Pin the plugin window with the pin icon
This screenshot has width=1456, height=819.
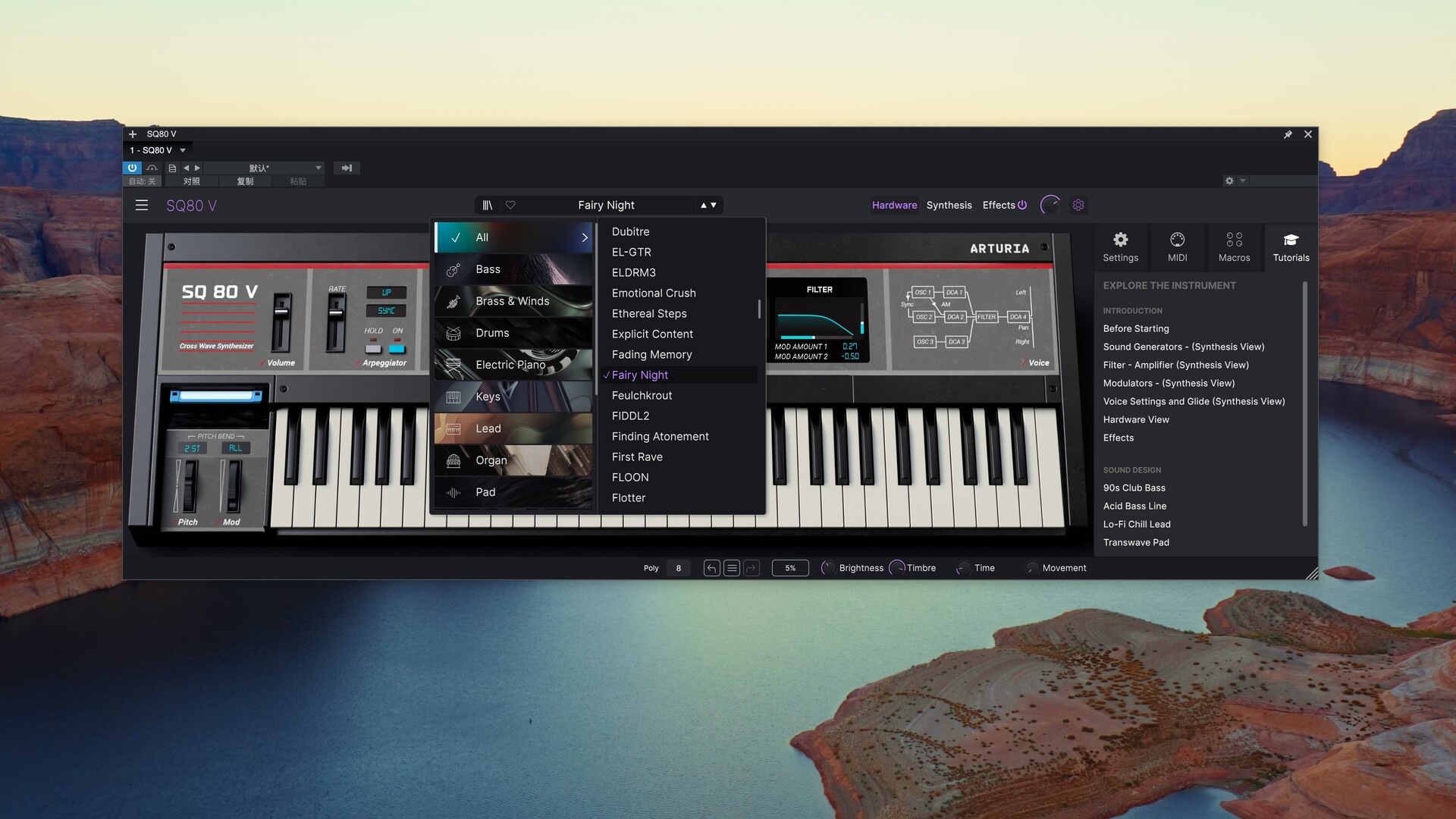pos(1288,134)
